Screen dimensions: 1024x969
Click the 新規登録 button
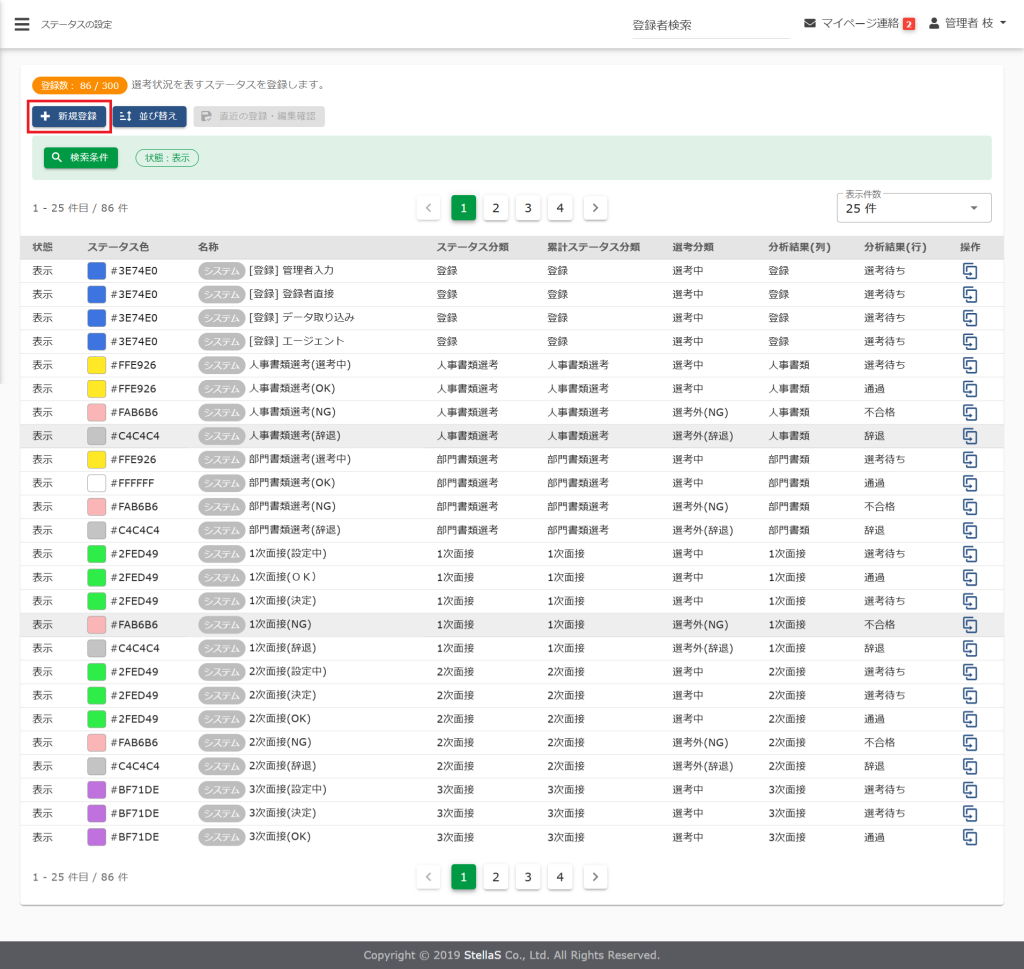tap(69, 116)
